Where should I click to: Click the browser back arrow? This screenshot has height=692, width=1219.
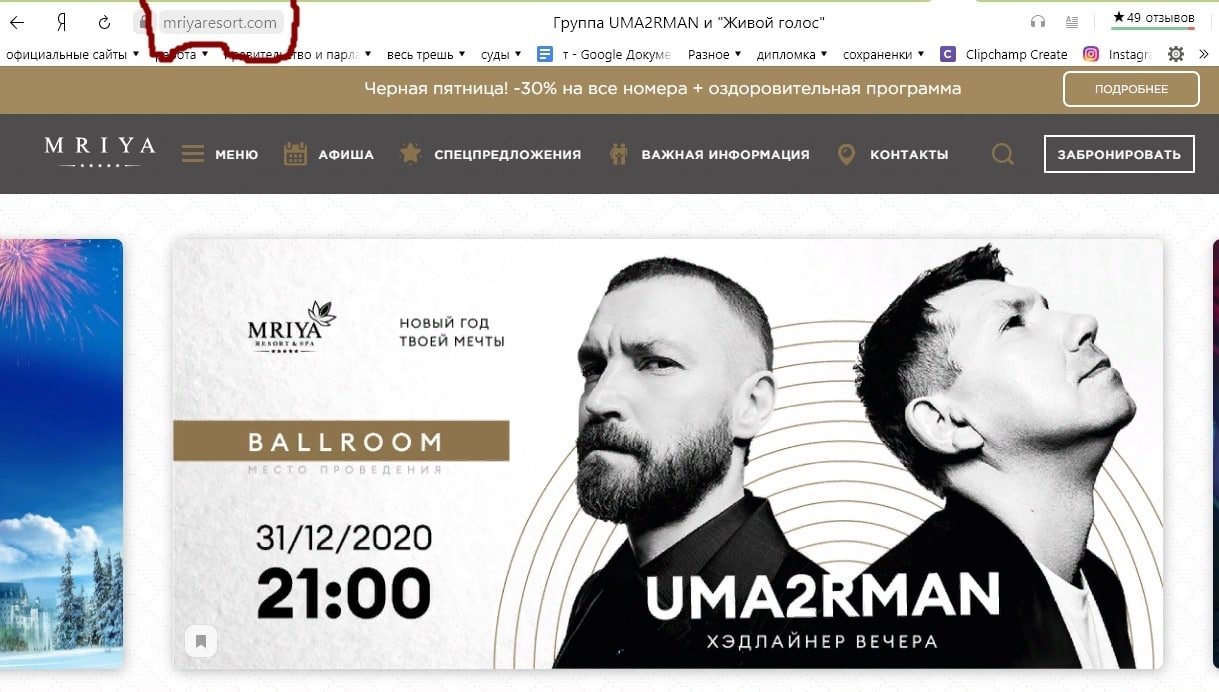pos(17,22)
